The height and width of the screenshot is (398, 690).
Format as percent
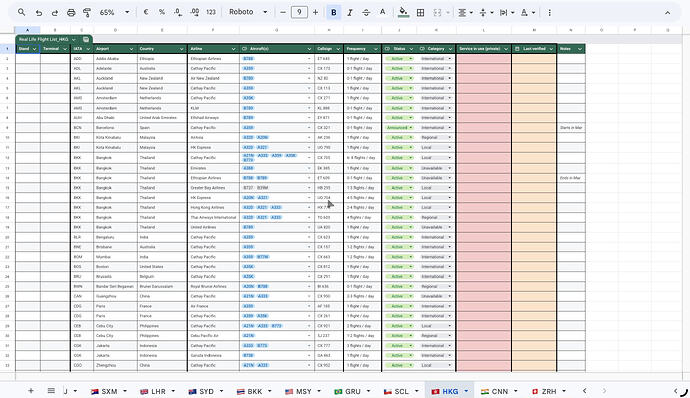(x=162, y=12)
